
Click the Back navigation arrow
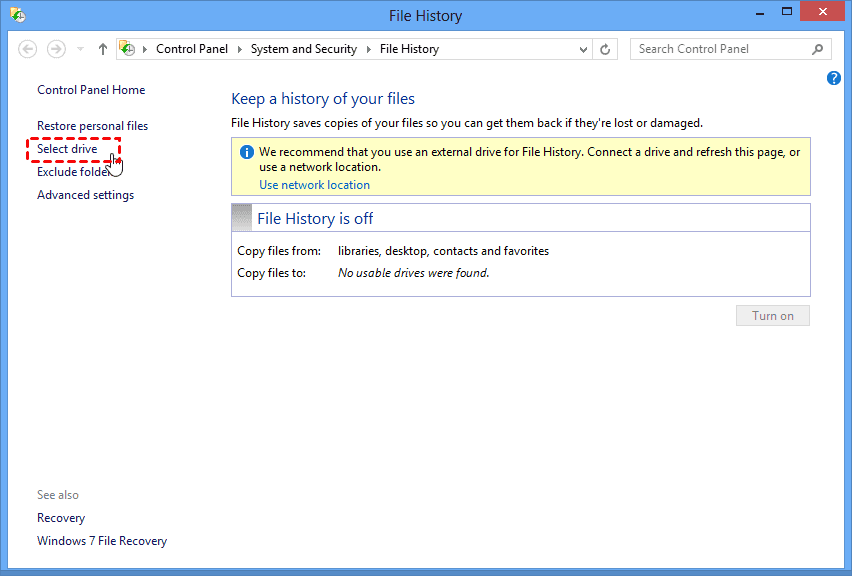click(x=28, y=49)
